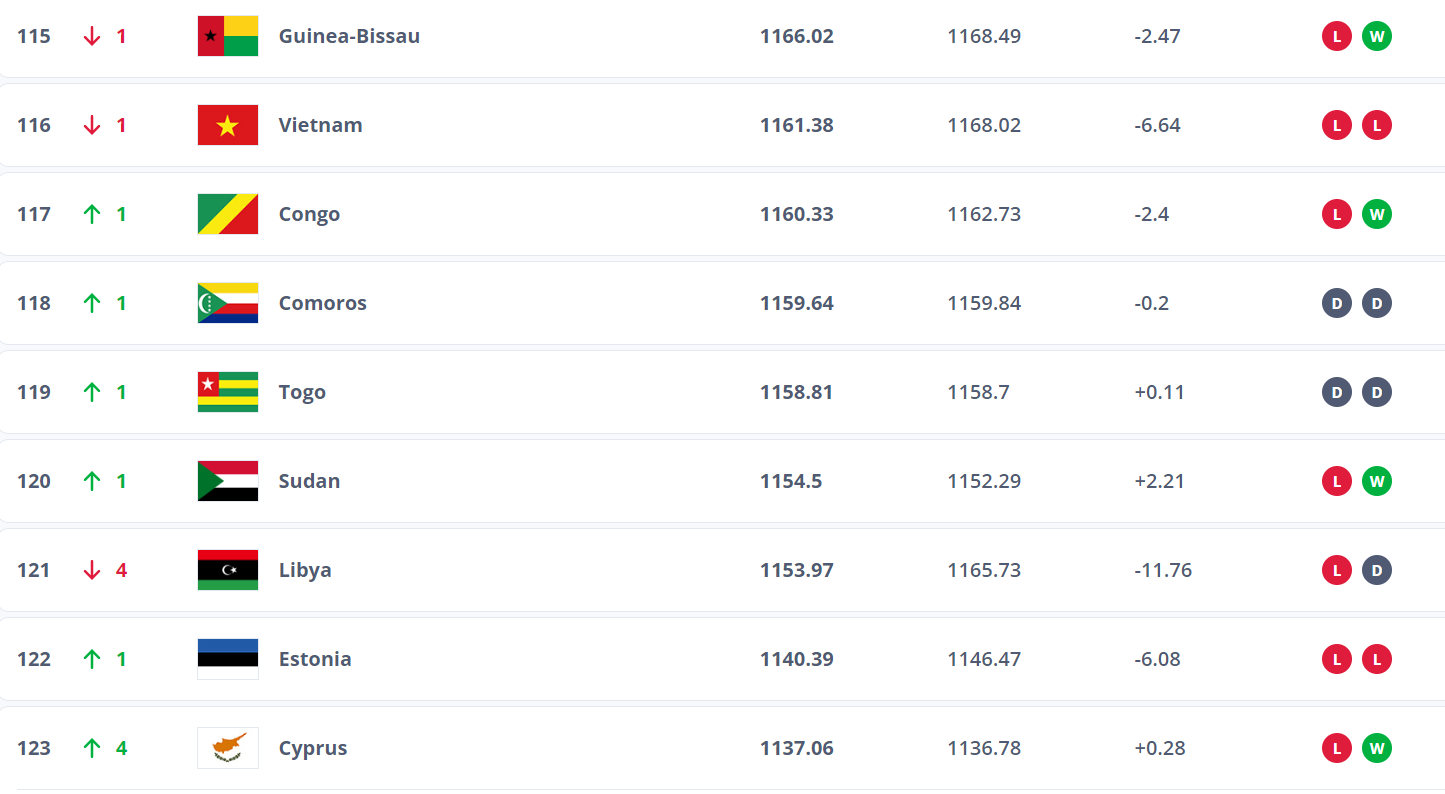
Task: Select the Togo ranking row at 119
Action: click(x=722, y=392)
